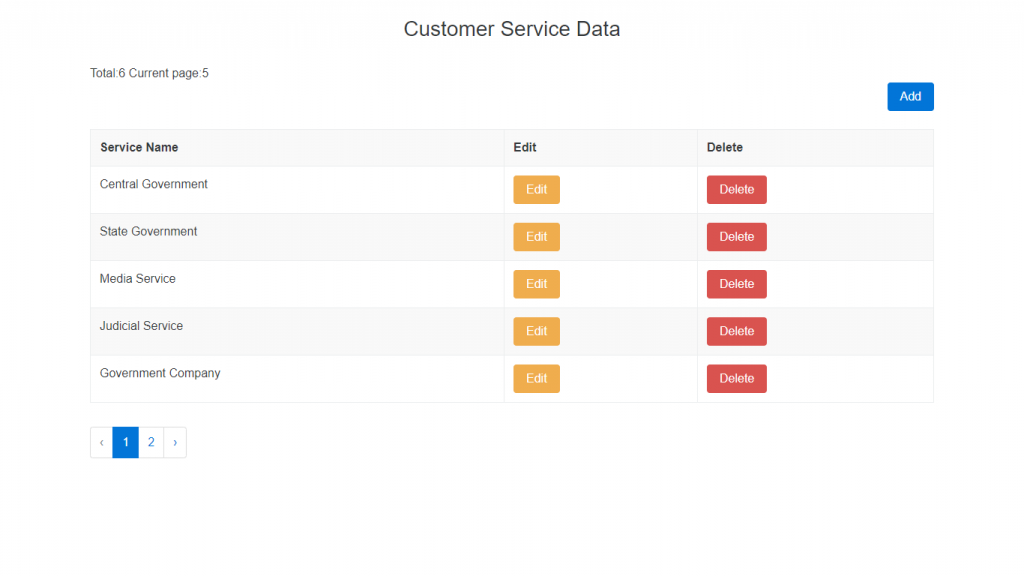
Task: Go to previous page arrow in pagination
Action: [101, 442]
